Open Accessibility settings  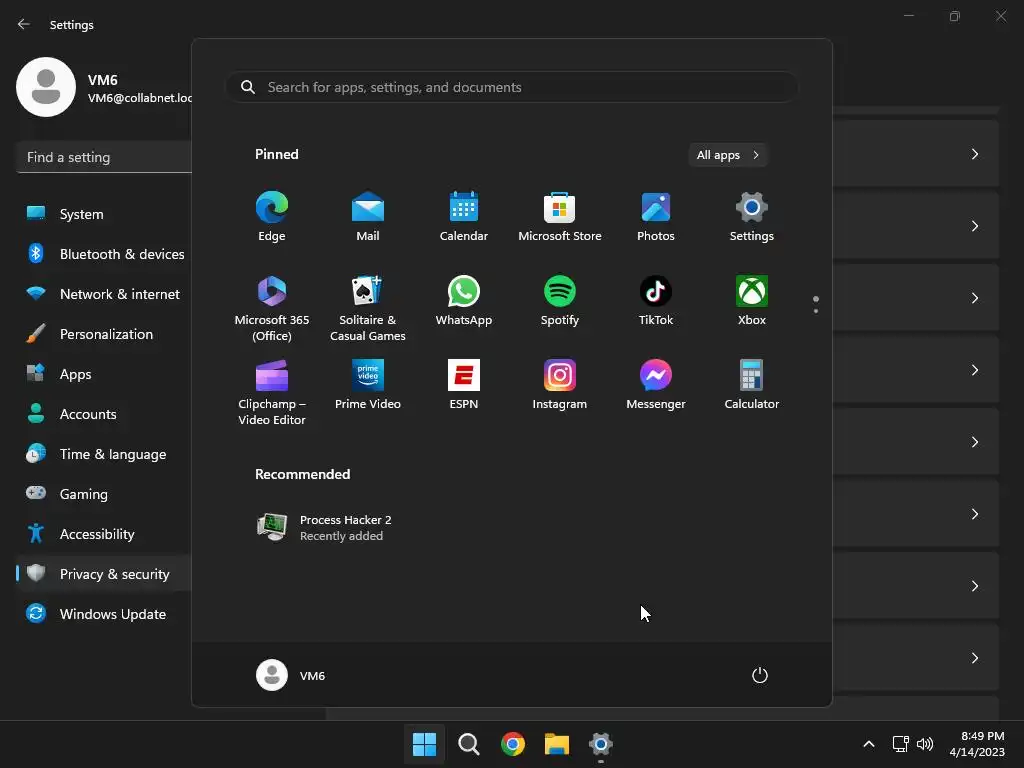point(104,534)
